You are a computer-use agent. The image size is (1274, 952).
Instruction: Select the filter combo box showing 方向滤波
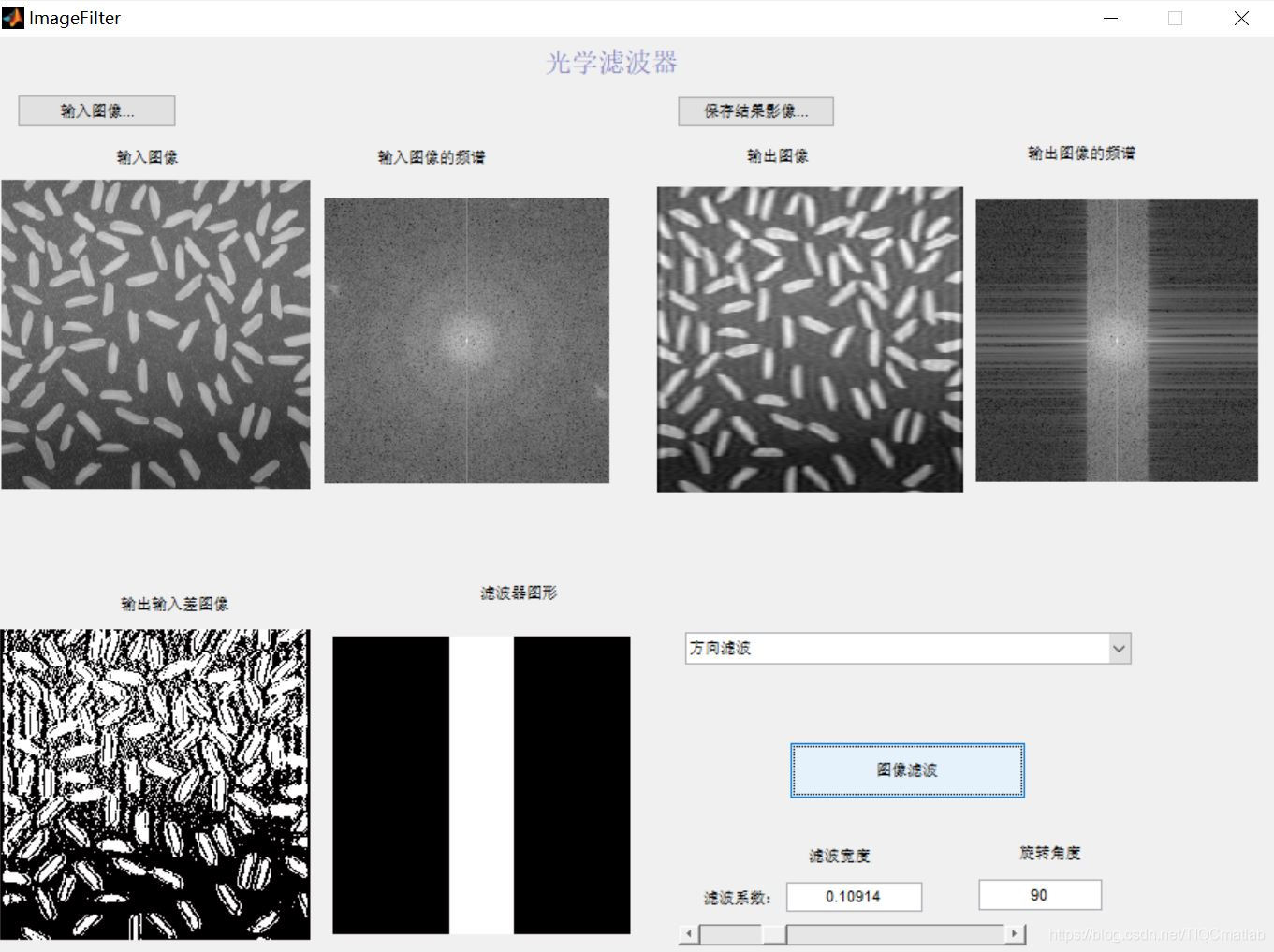tap(842, 648)
